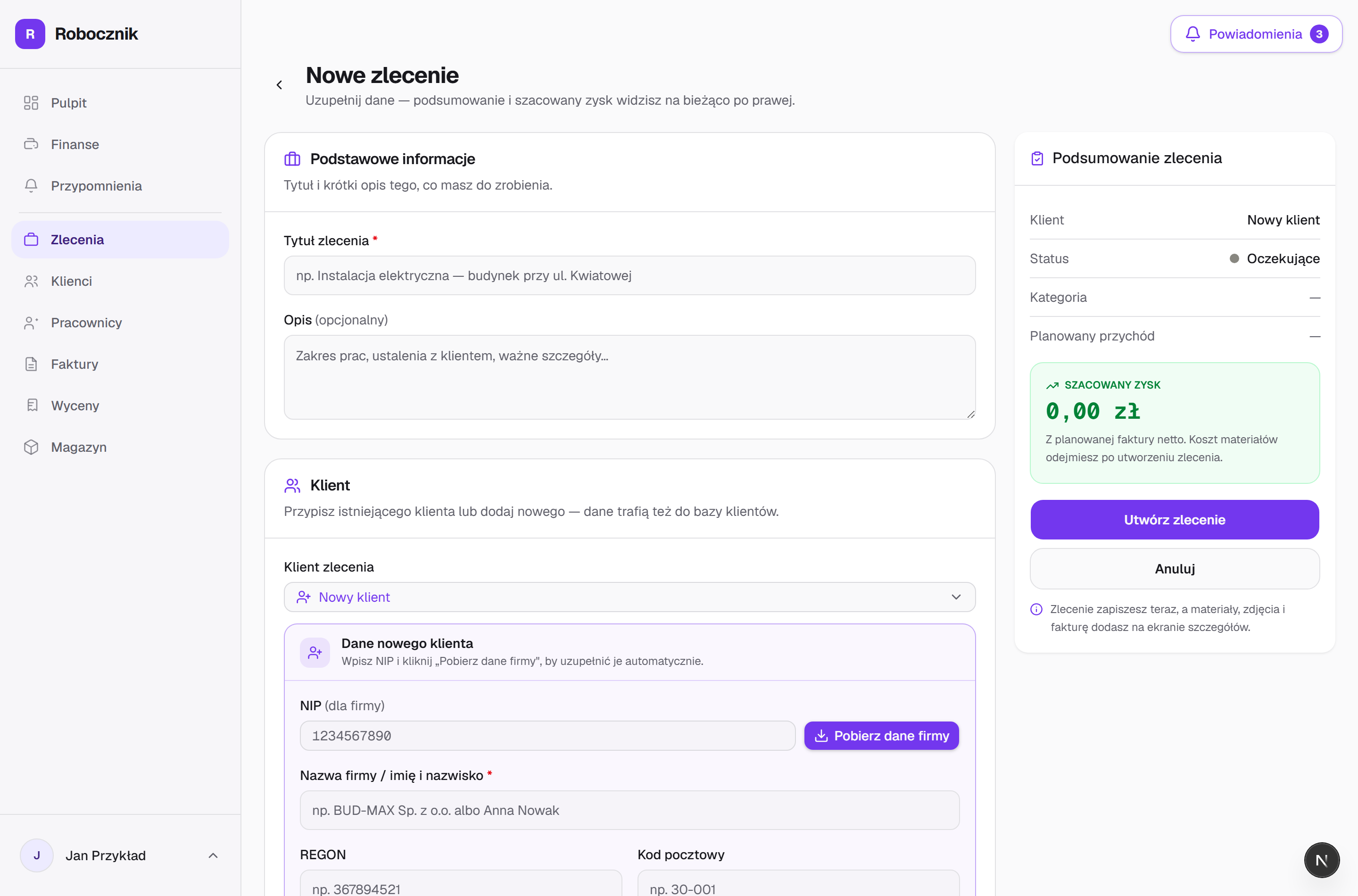Click the J user avatar

(37, 855)
